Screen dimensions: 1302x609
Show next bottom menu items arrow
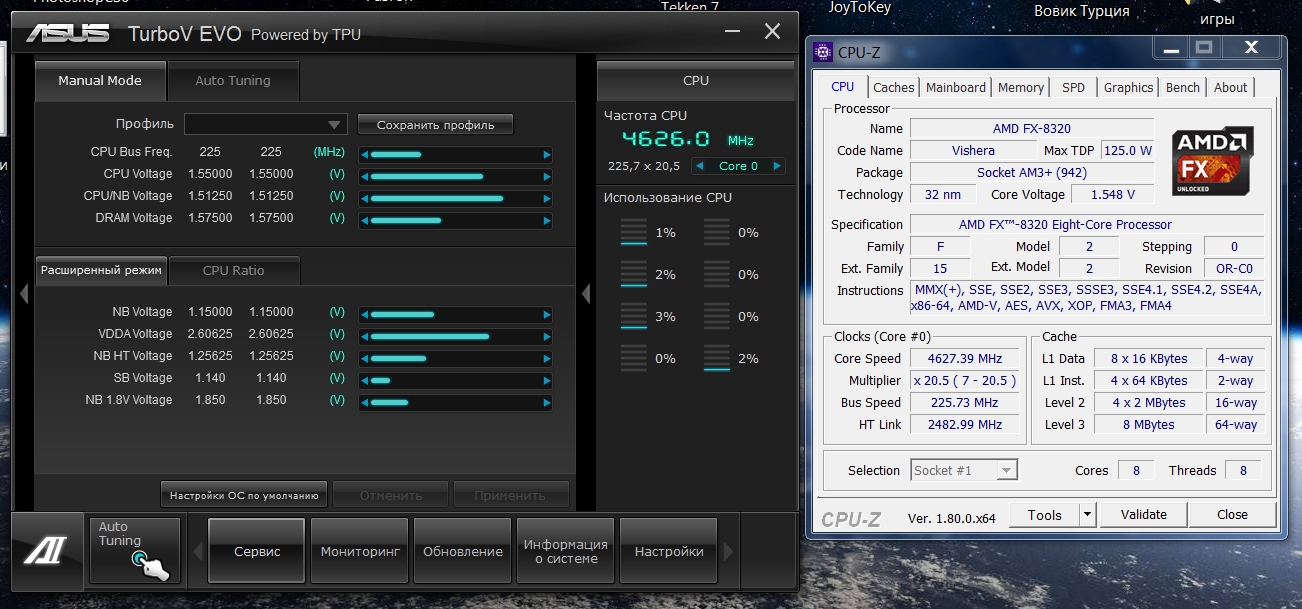coord(728,551)
